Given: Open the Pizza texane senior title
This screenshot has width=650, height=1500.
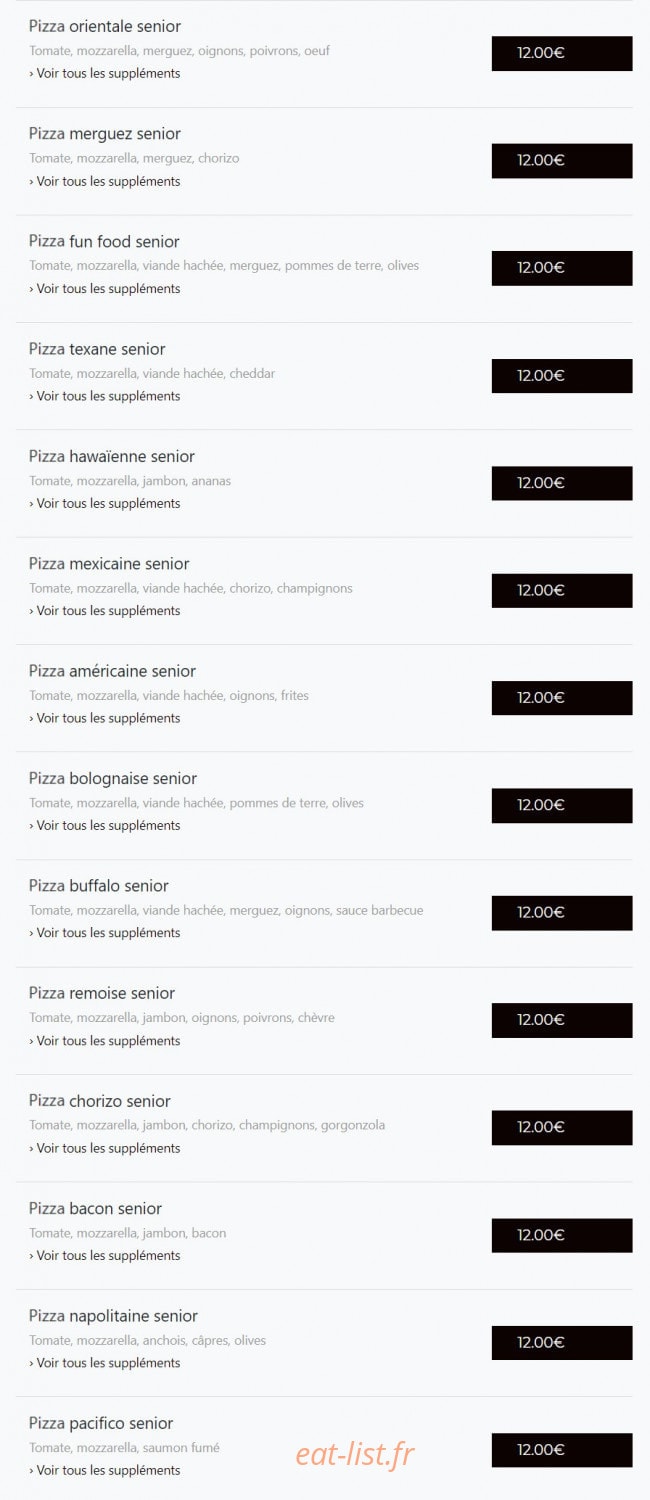Looking at the screenshot, I should tap(97, 349).
